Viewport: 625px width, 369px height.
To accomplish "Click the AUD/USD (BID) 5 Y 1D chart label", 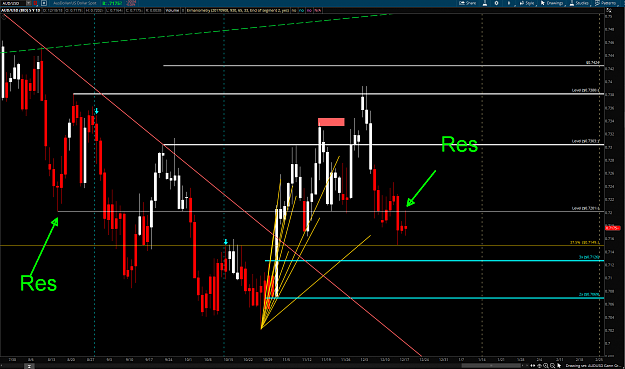I will [20, 10].
